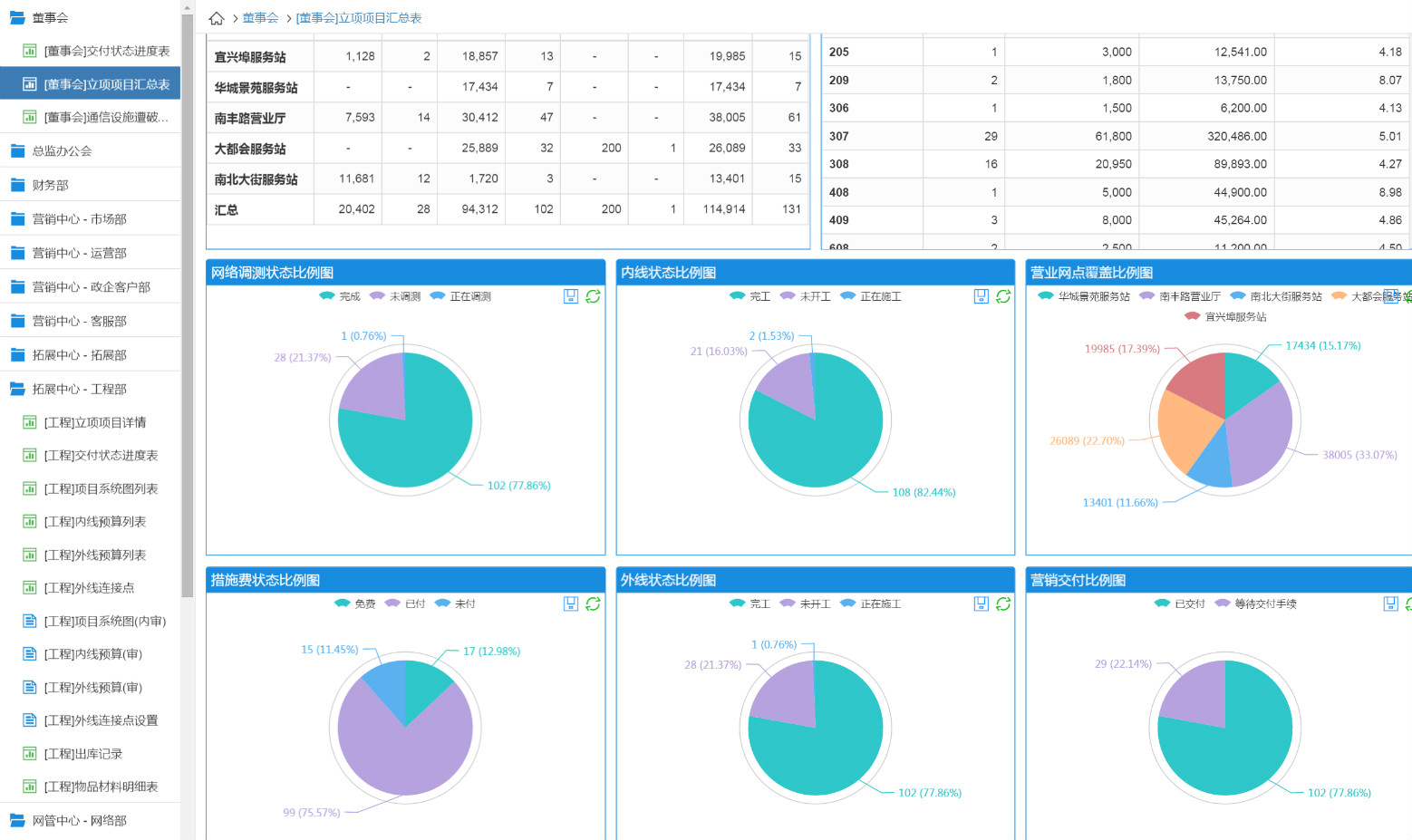Refresh the 内线状态比例图 chart

click(x=1003, y=296)
